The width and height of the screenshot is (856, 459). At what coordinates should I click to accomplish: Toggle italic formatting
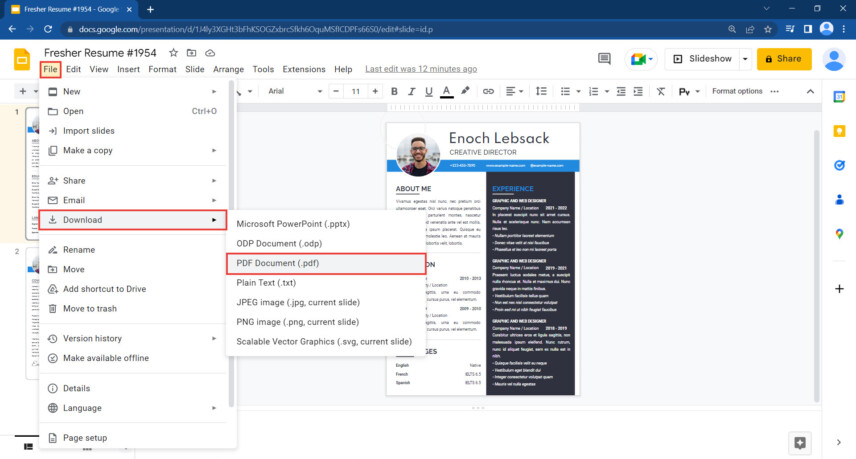(412, 91)
